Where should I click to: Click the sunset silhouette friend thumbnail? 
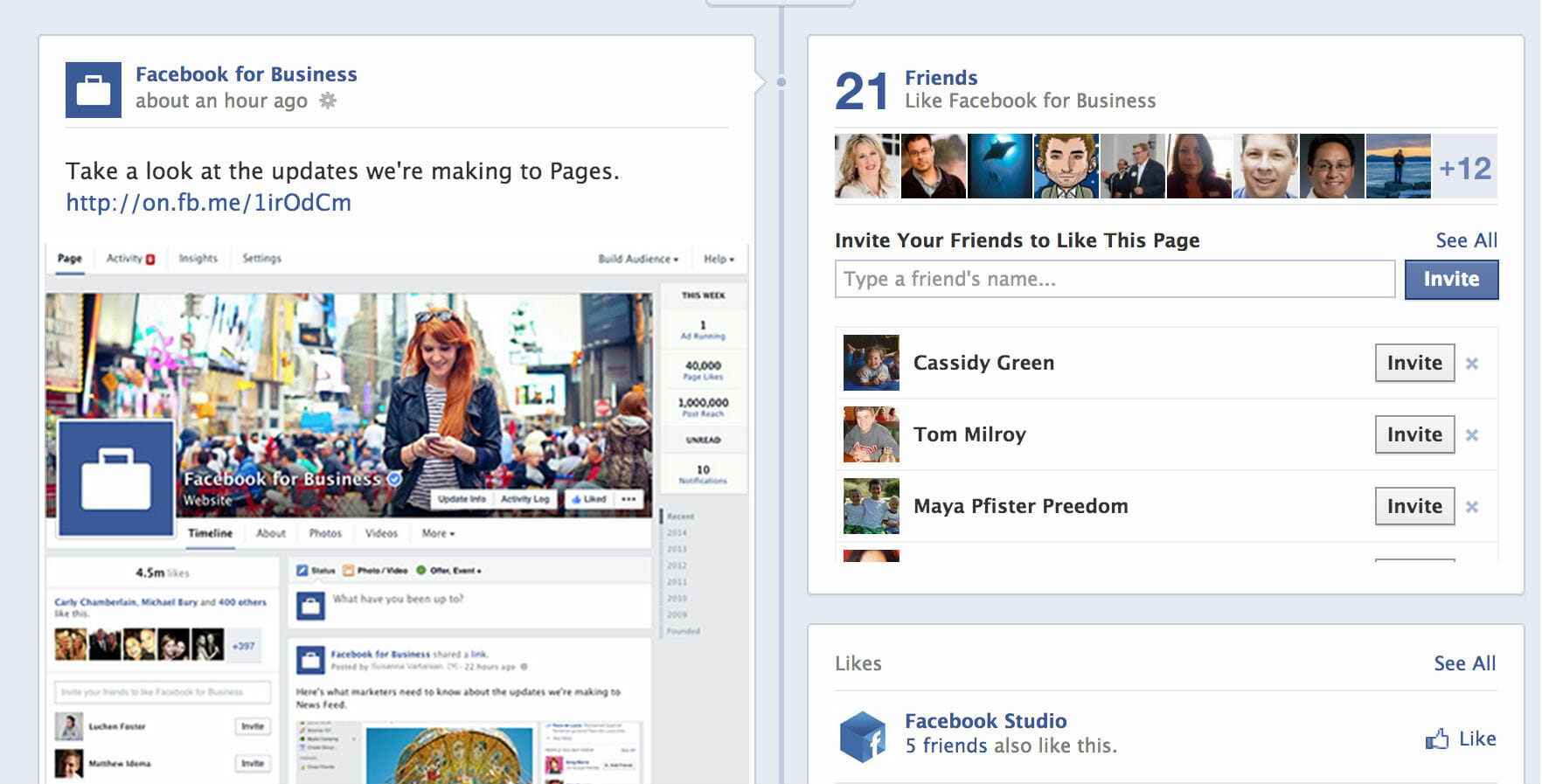[x=1398, y=166]
